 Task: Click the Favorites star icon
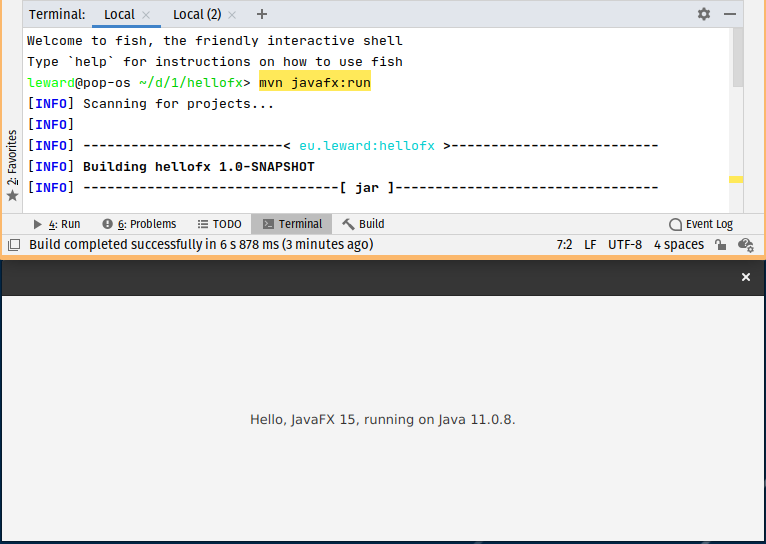click(x=13, y=196)
